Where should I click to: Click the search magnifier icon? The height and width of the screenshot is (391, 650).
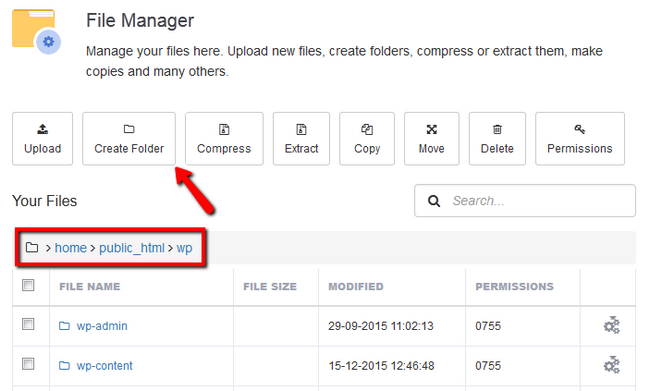click(x=434, y=201)
